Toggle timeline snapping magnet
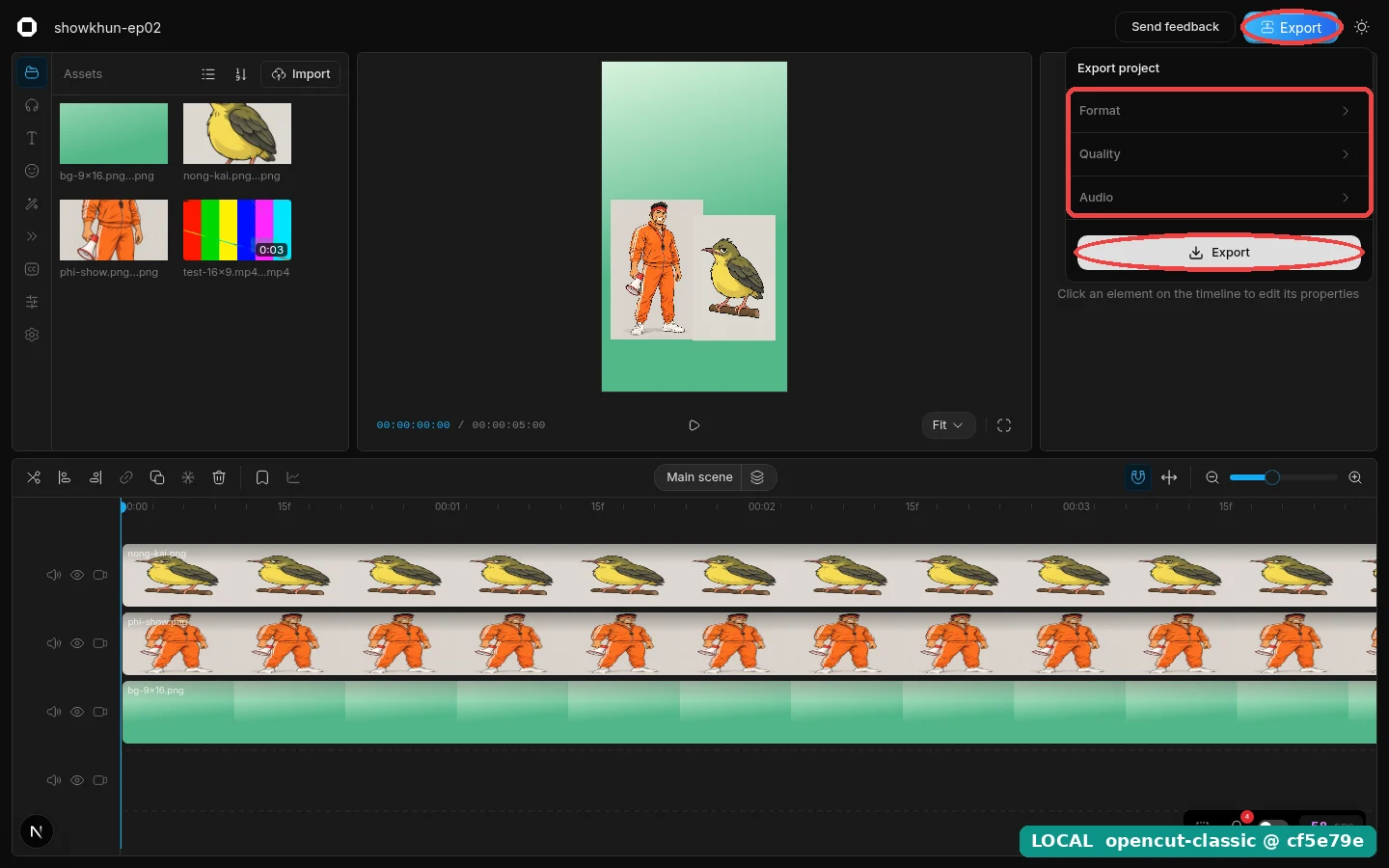This screenshot has height=868, width=1389. 1138,477
